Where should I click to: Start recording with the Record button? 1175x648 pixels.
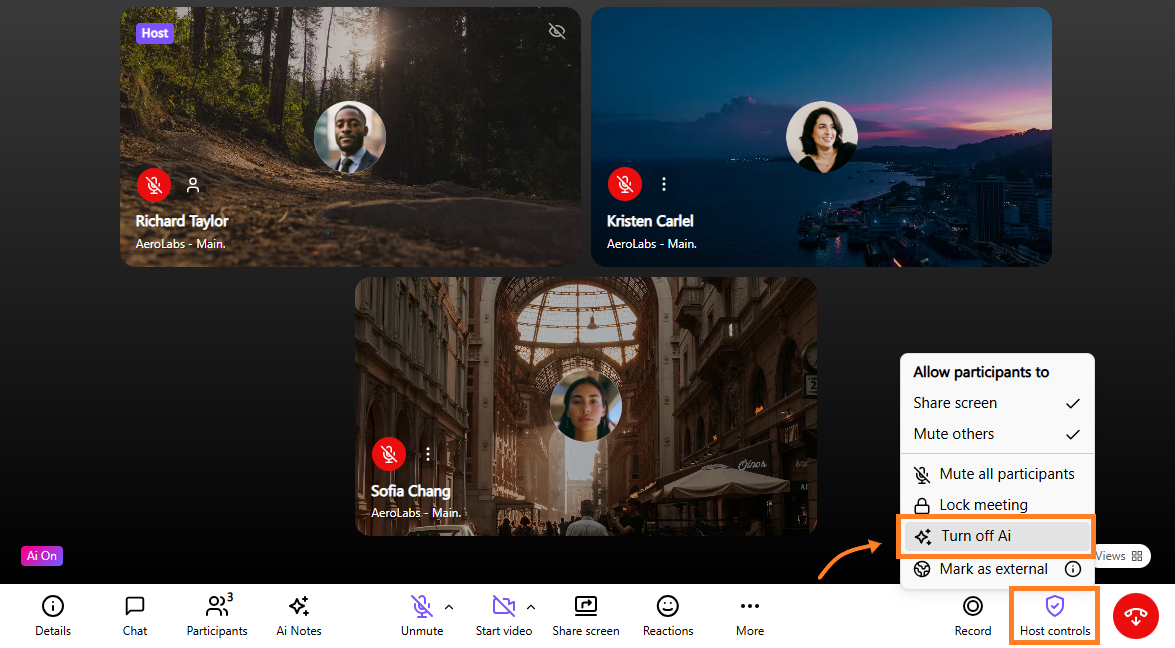[x=973, y=615]
